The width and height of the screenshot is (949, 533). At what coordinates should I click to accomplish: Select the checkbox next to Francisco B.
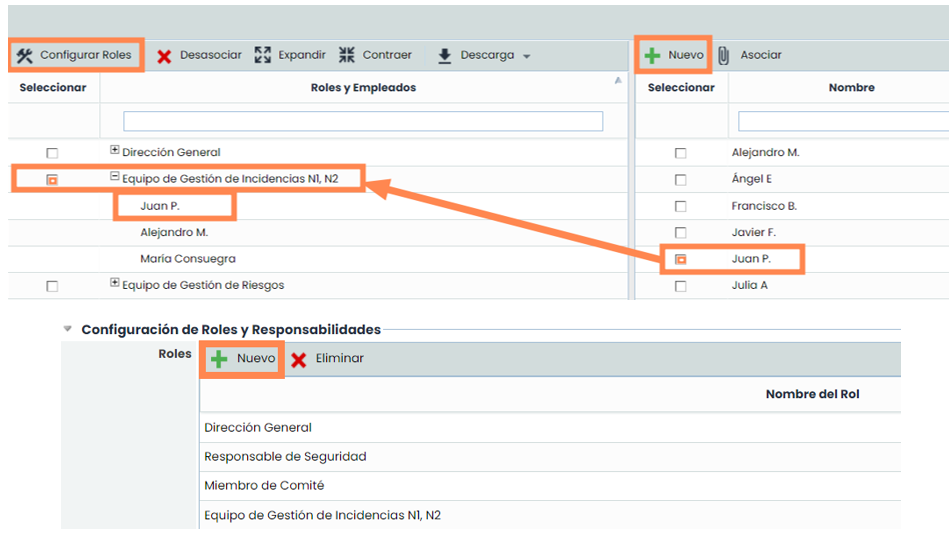click(x=681, y=206)
